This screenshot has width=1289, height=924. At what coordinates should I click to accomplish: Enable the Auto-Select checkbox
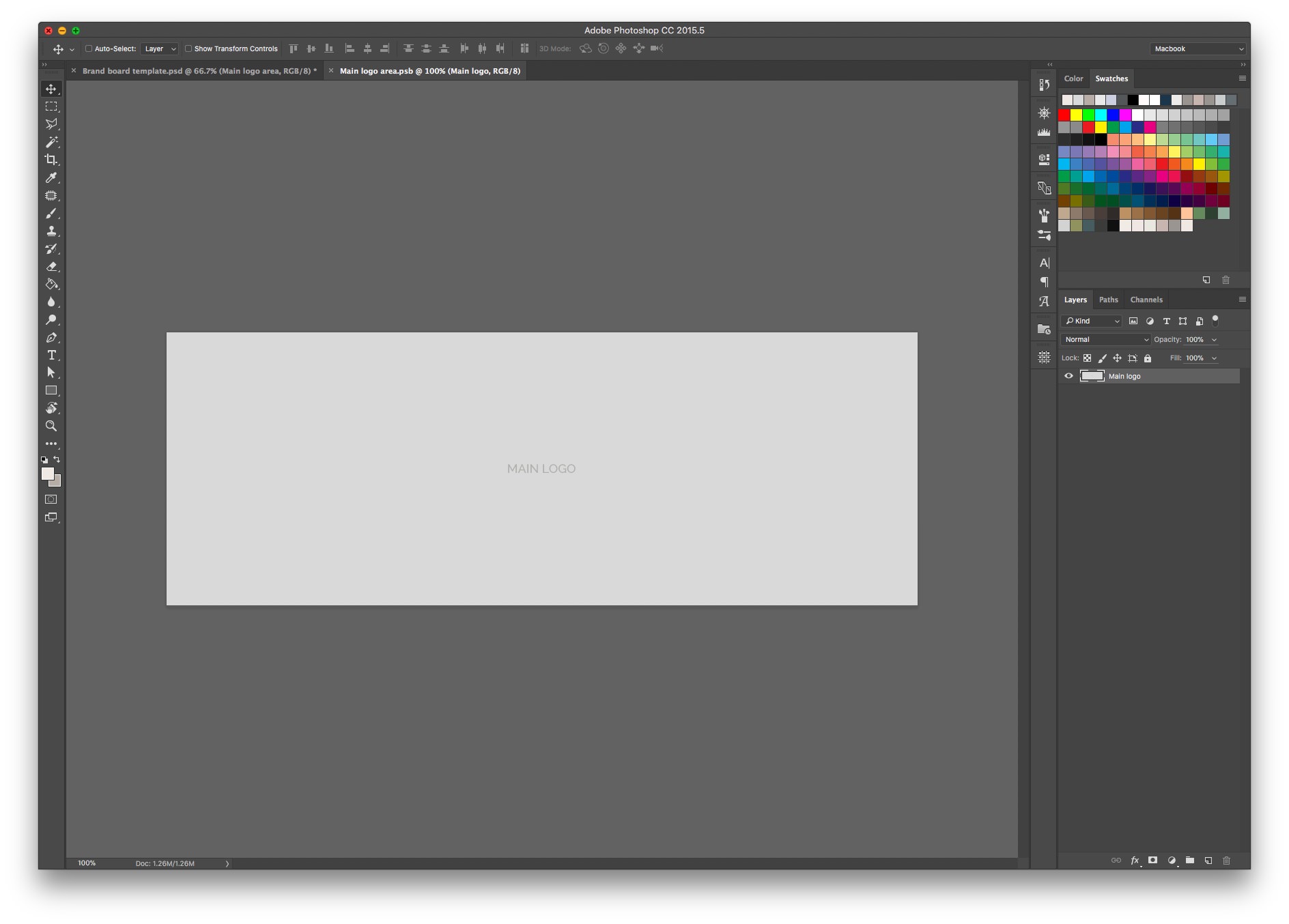tap(89, 48)
